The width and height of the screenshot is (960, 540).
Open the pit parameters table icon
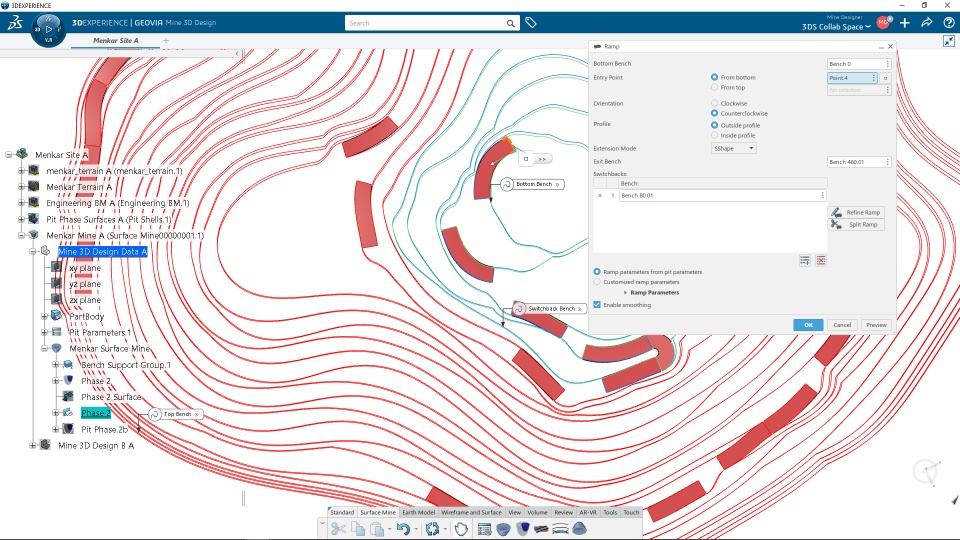484,529
